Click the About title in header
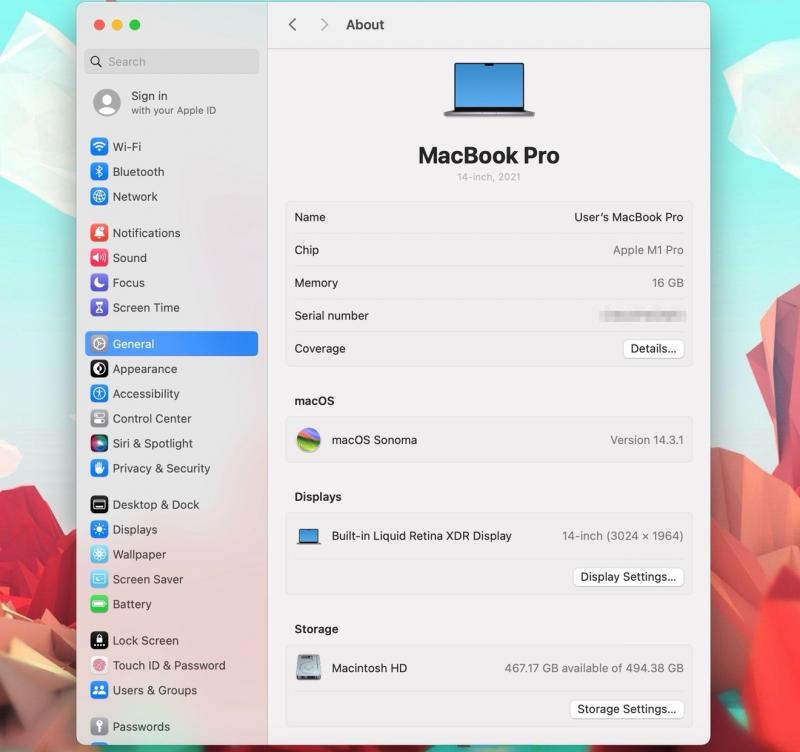 click(x=365, y=24)
